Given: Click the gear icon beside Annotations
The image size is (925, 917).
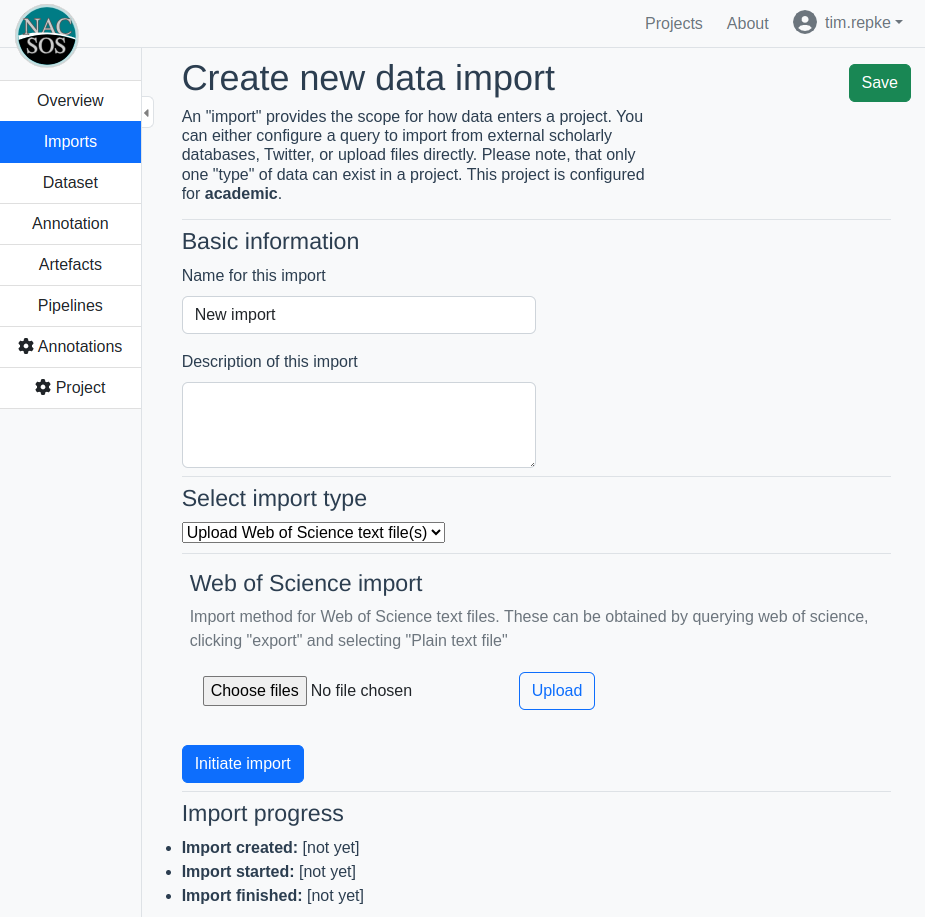Looking at the screenshot, I should click(26, 346).
